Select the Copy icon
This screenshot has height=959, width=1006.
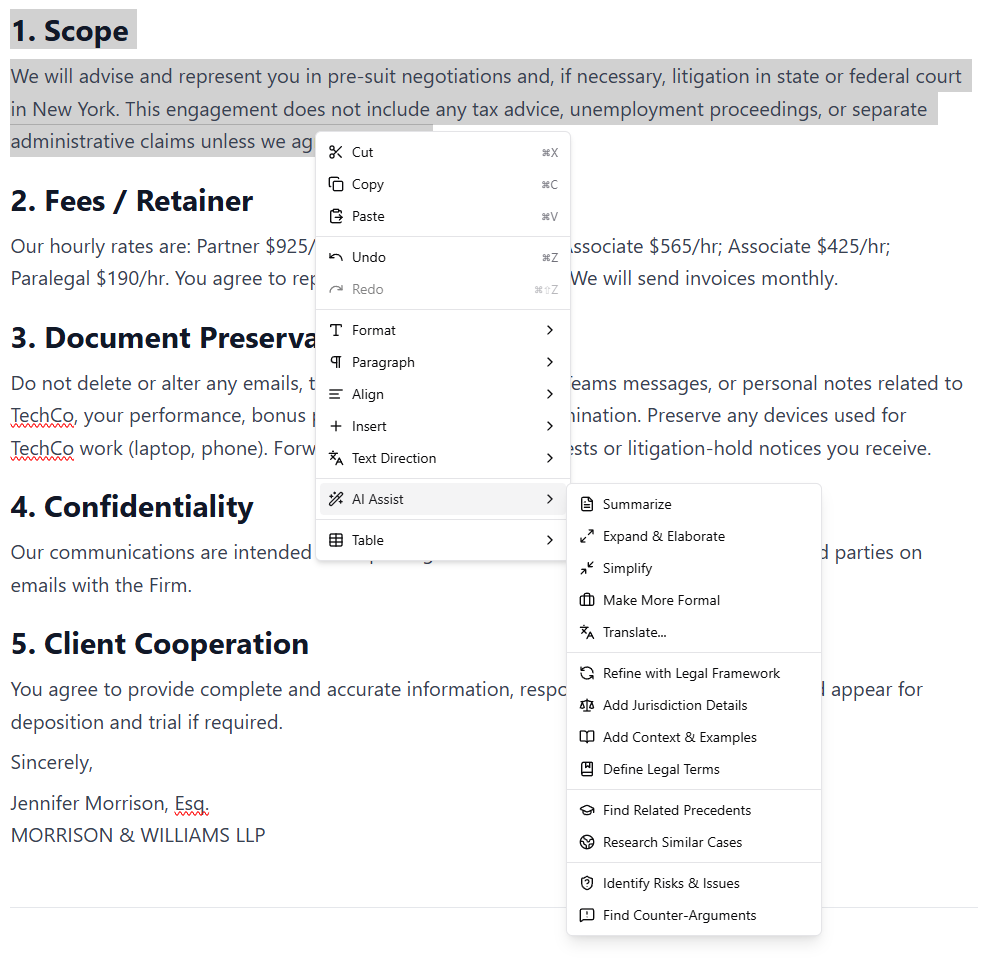(335, 184)
